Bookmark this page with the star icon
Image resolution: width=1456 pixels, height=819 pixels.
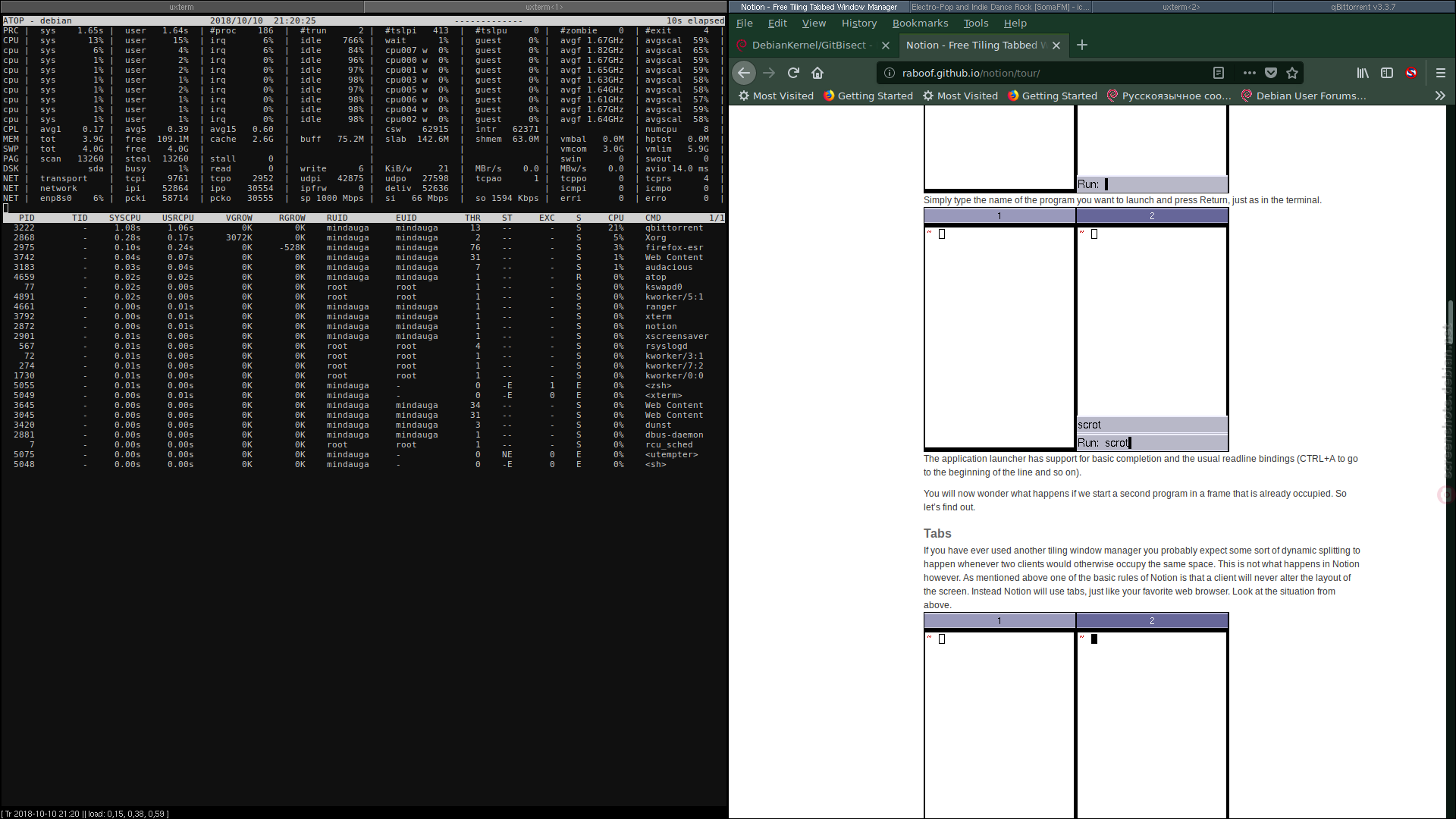pyautogui.click(x=1292, y=73)
